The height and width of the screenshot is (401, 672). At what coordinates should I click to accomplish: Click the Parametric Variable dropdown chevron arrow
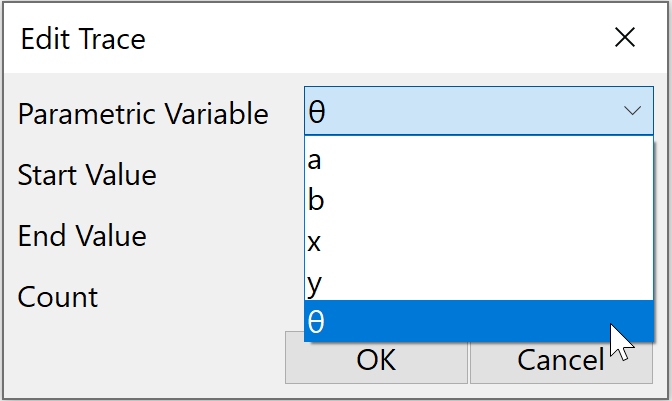(632, 111)
